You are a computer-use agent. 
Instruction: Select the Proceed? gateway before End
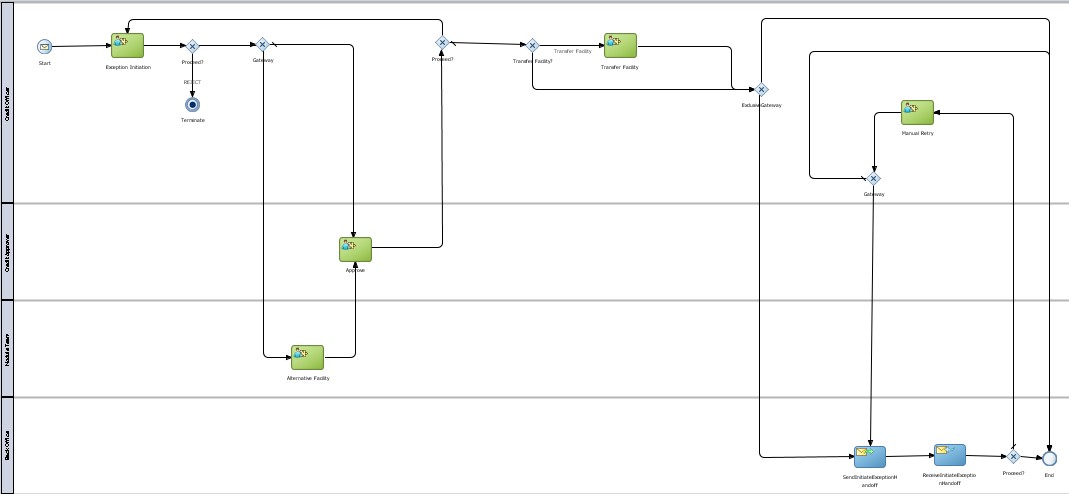pos(1013,457)
